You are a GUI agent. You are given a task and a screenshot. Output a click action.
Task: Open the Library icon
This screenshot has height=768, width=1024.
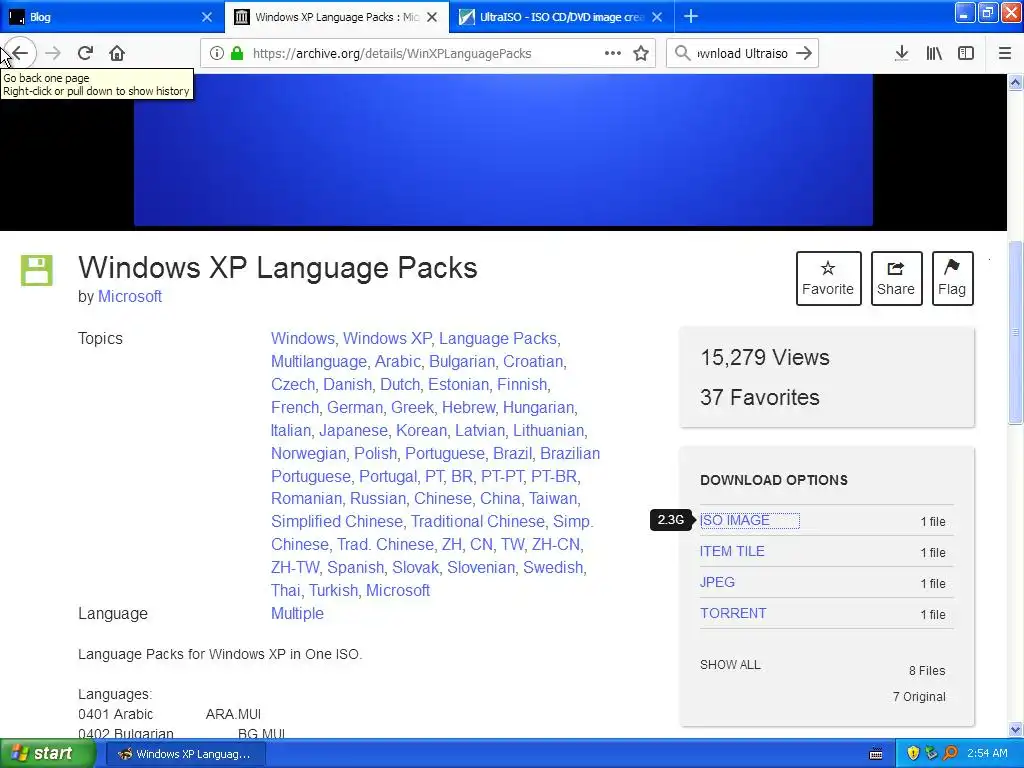point(934,53)
